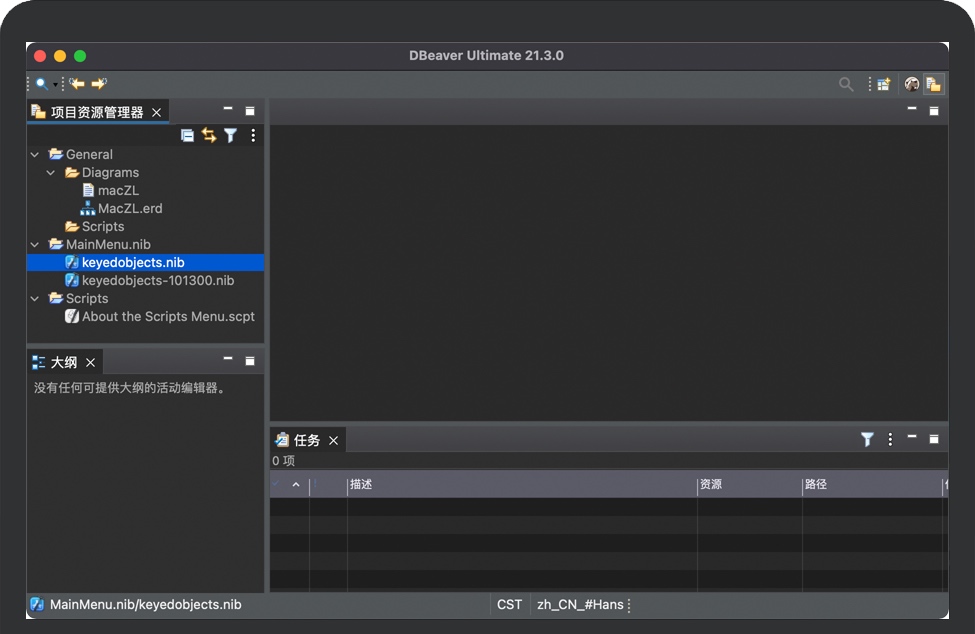Image resolution: width=975 pixels, height=634 pixels.
Task: Toggle link with editor in the project explorer
Action: pos(209,135)
